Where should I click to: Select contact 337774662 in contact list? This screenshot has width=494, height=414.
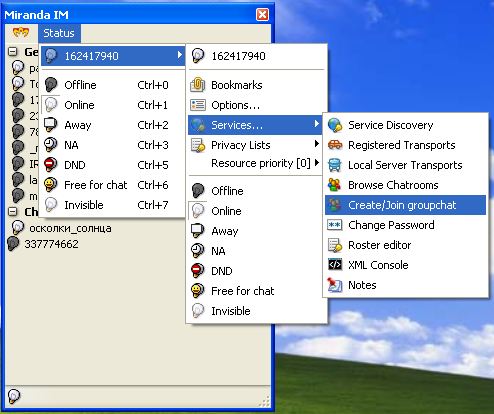[51, 244]
